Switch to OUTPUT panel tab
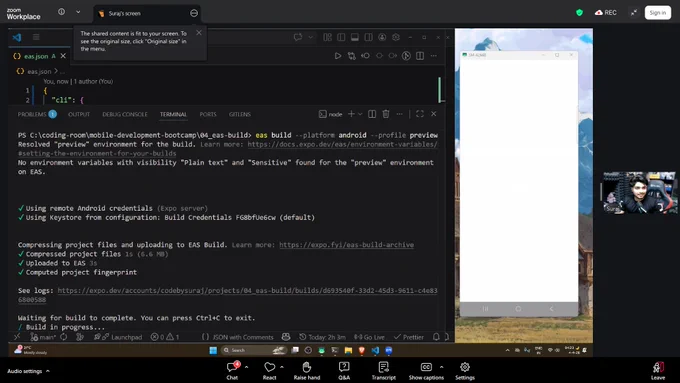 79,114
